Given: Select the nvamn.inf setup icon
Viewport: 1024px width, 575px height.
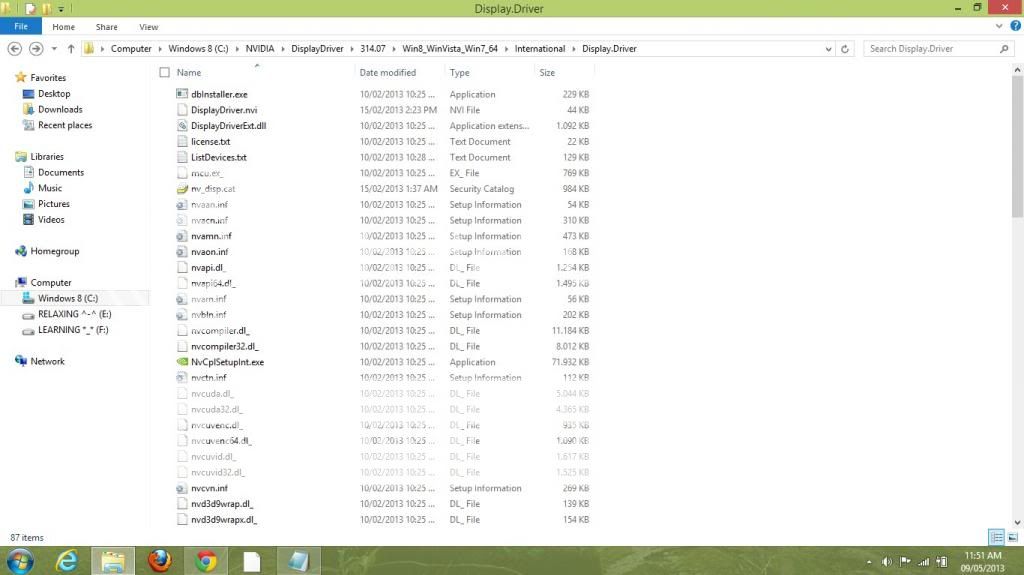Looking at the screenshot, I should [x=182, y=236].
